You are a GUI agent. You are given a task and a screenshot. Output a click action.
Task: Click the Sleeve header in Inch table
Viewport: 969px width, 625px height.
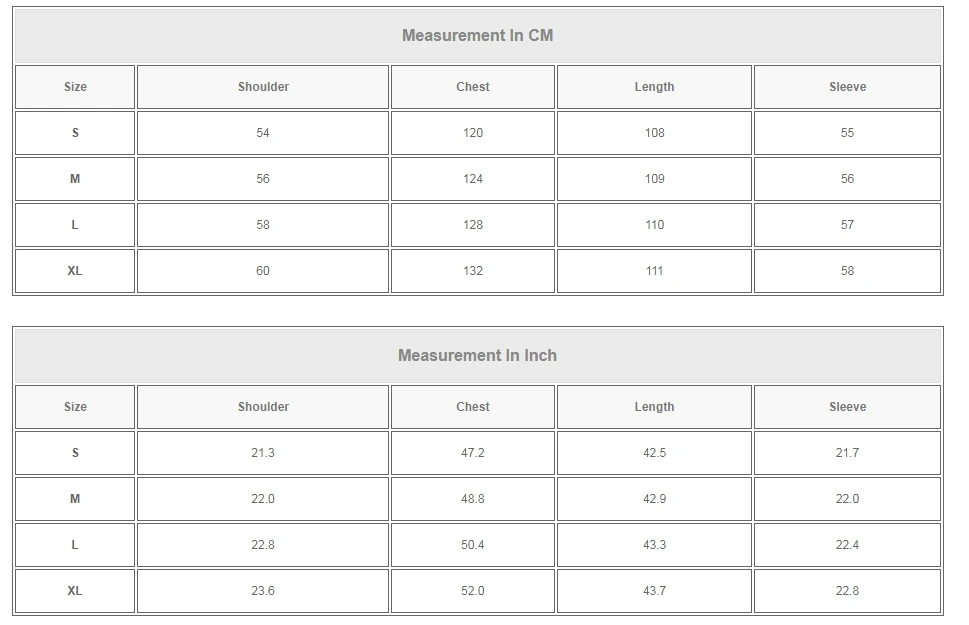(847, 407)
